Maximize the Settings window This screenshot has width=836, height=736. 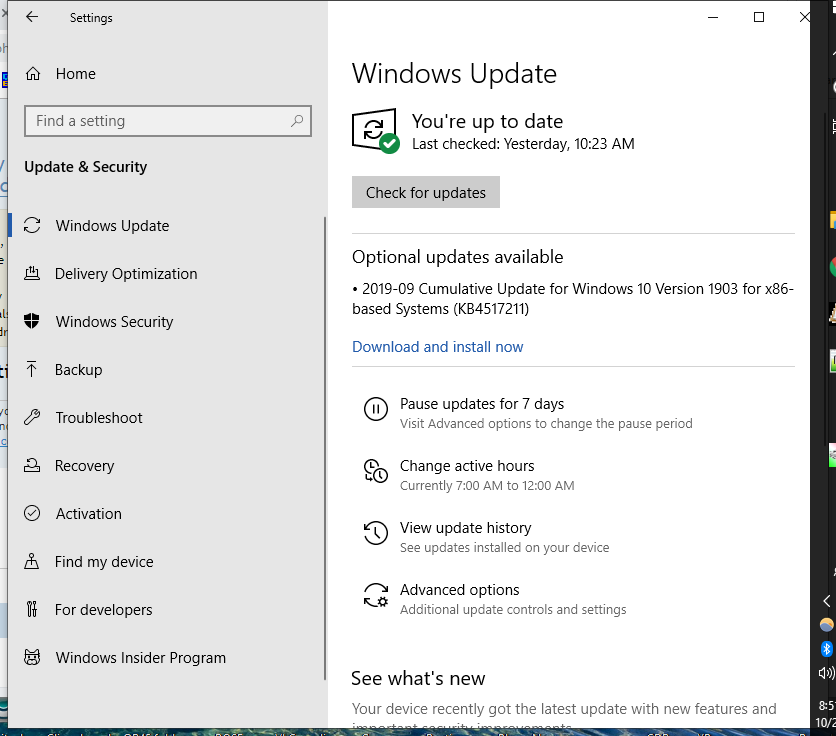(x=759, y=17)
